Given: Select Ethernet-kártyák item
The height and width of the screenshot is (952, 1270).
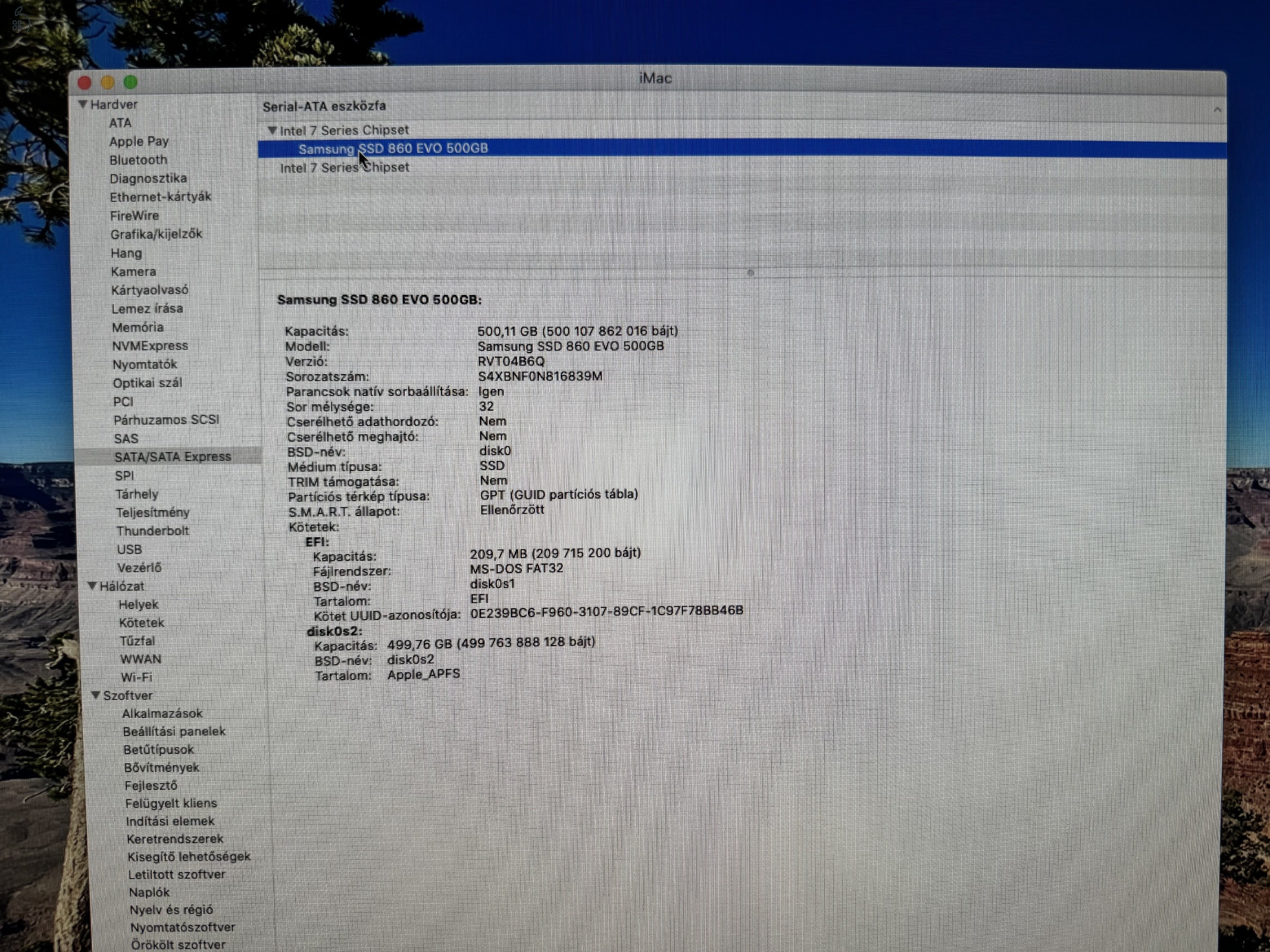Looking at the screenshot, I should point(161,197).
